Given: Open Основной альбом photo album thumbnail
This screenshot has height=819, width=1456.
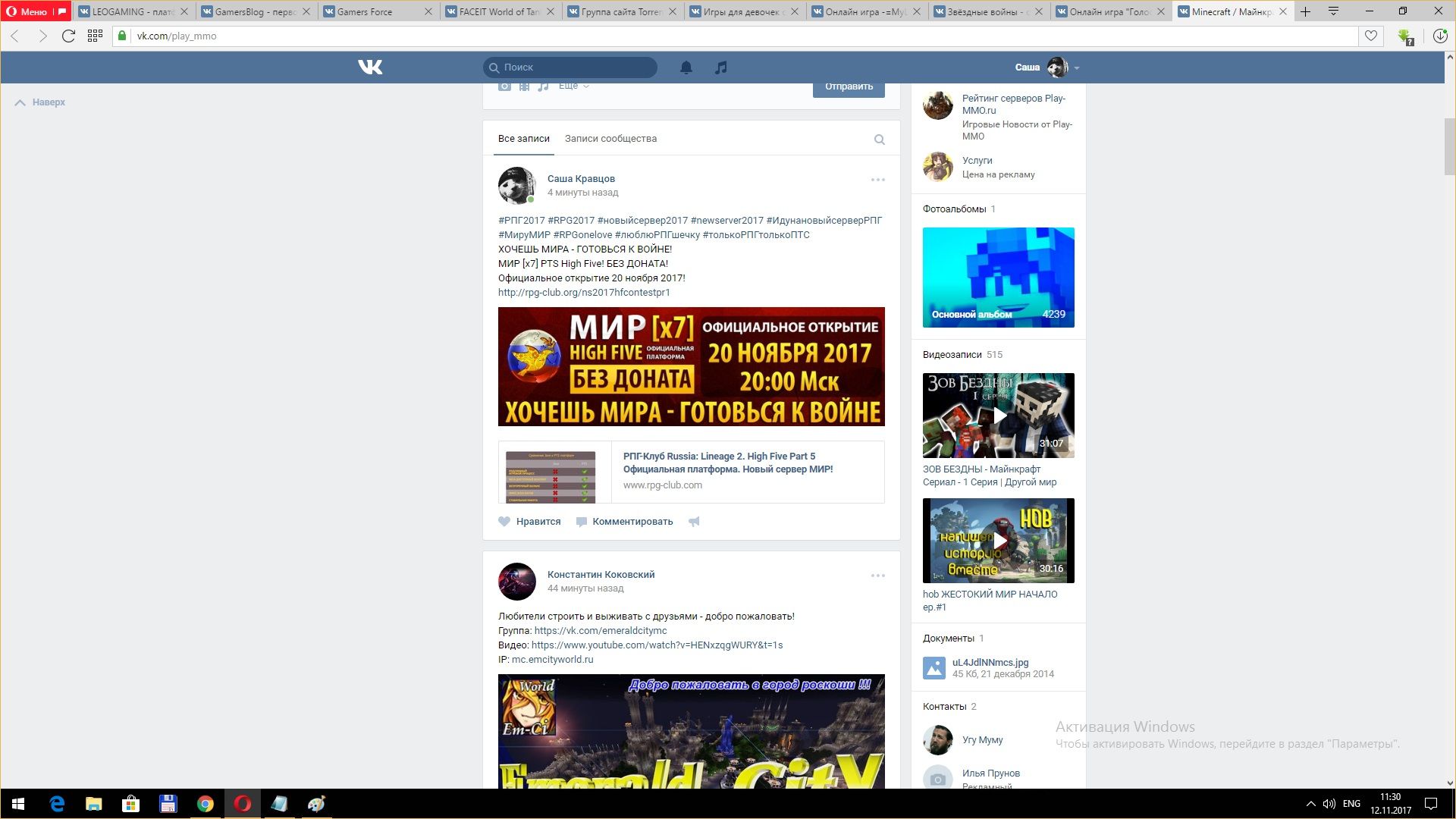Looking at the screenshot, I should tap(998, 278).
